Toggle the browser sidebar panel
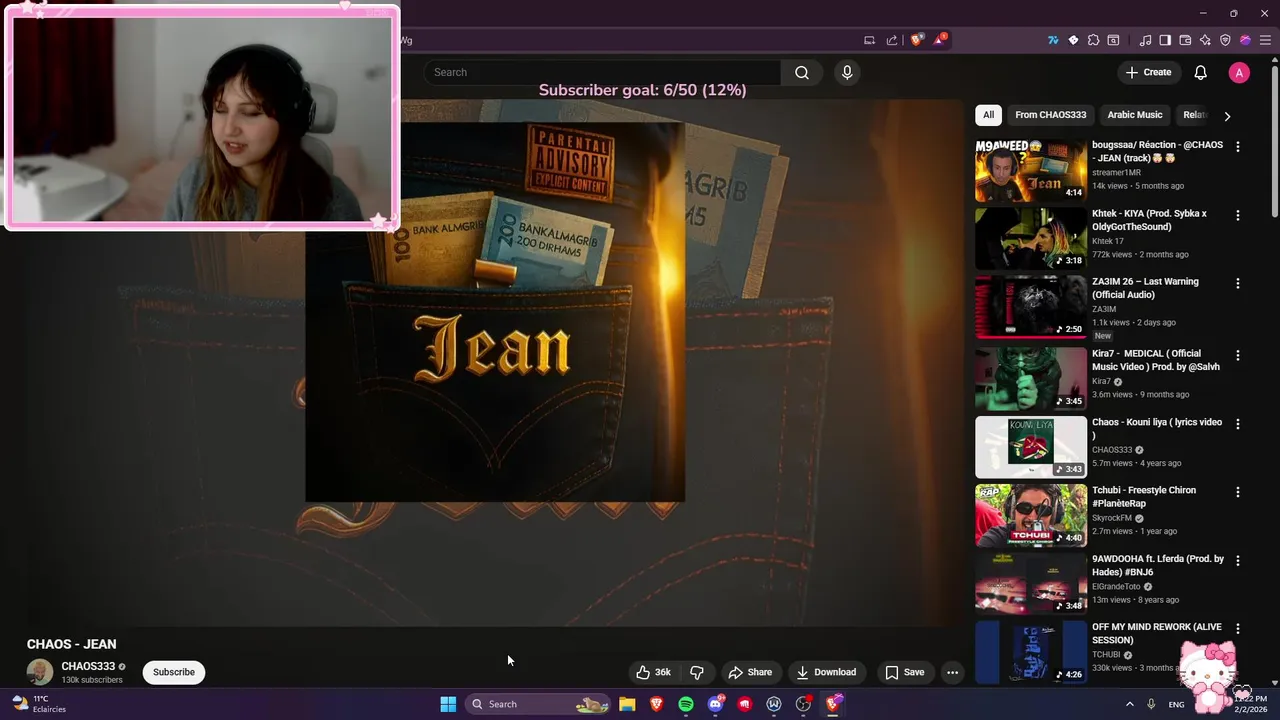This screenshot has width=1280, height=720. click(x=1165, y=40)
